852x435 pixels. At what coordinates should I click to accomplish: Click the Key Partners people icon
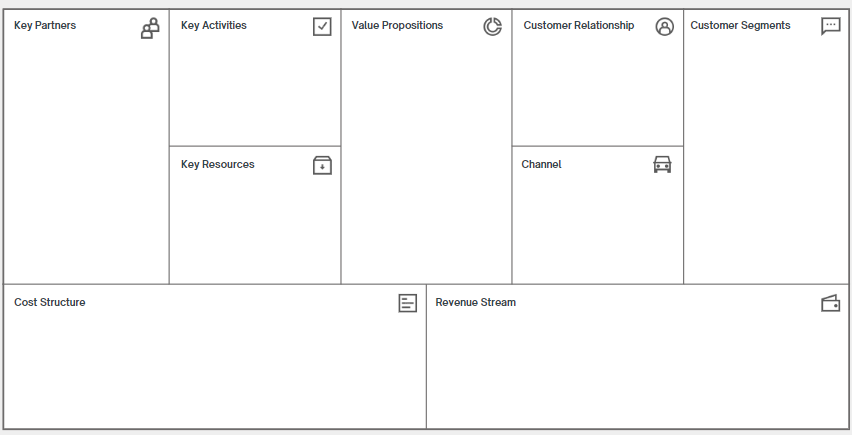tap(150, 28)
